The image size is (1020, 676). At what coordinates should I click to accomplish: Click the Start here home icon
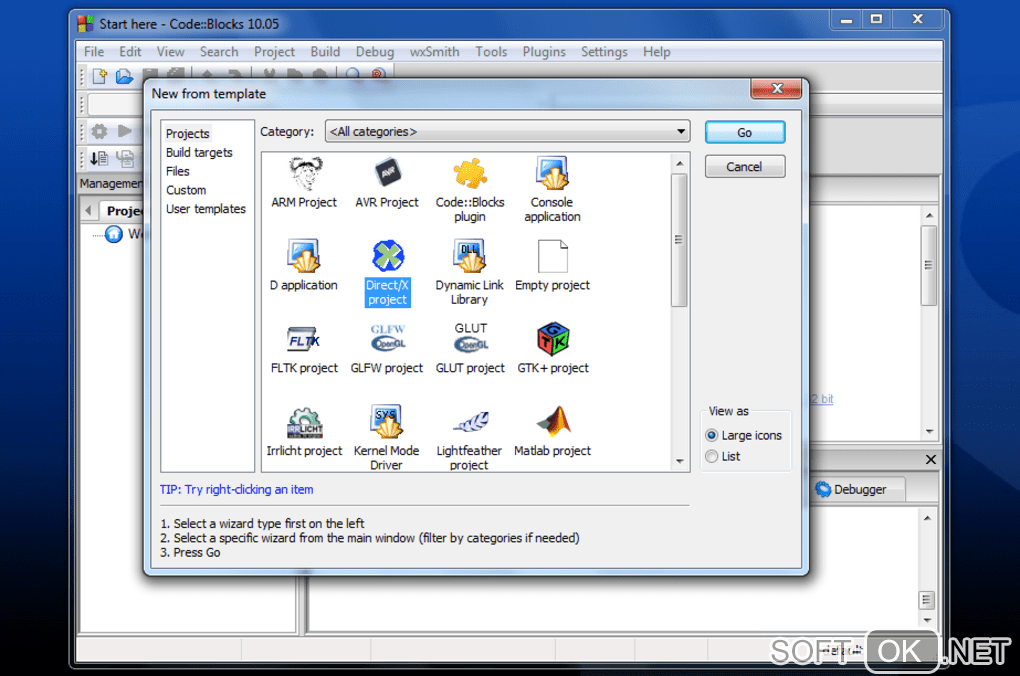tap(114, 234)
